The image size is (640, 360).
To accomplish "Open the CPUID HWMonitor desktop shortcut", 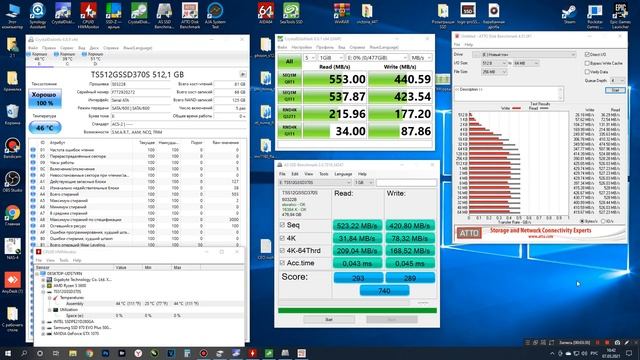I will pyautogui.click(x=88, y=16).
